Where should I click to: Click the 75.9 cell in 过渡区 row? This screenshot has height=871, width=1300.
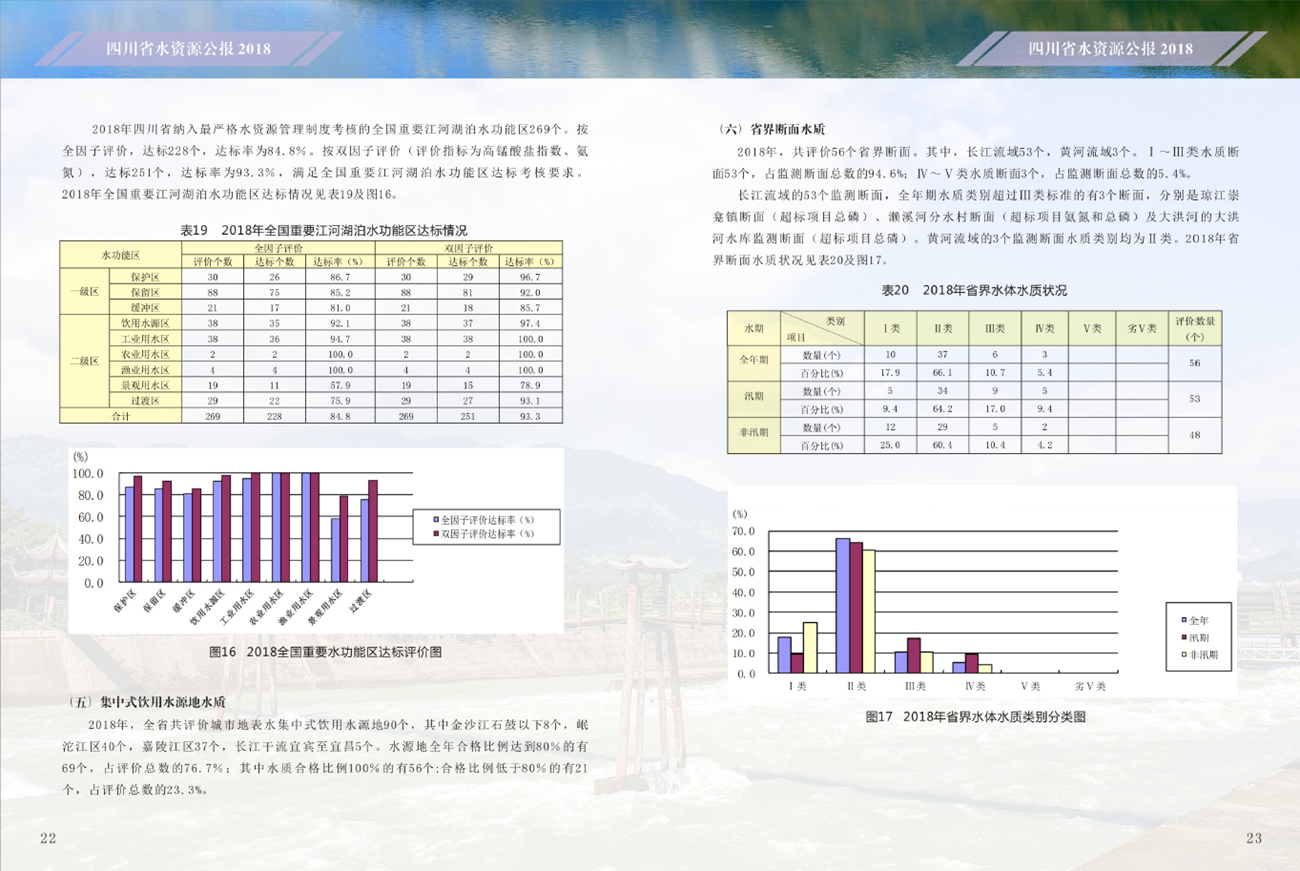point(340,400)
